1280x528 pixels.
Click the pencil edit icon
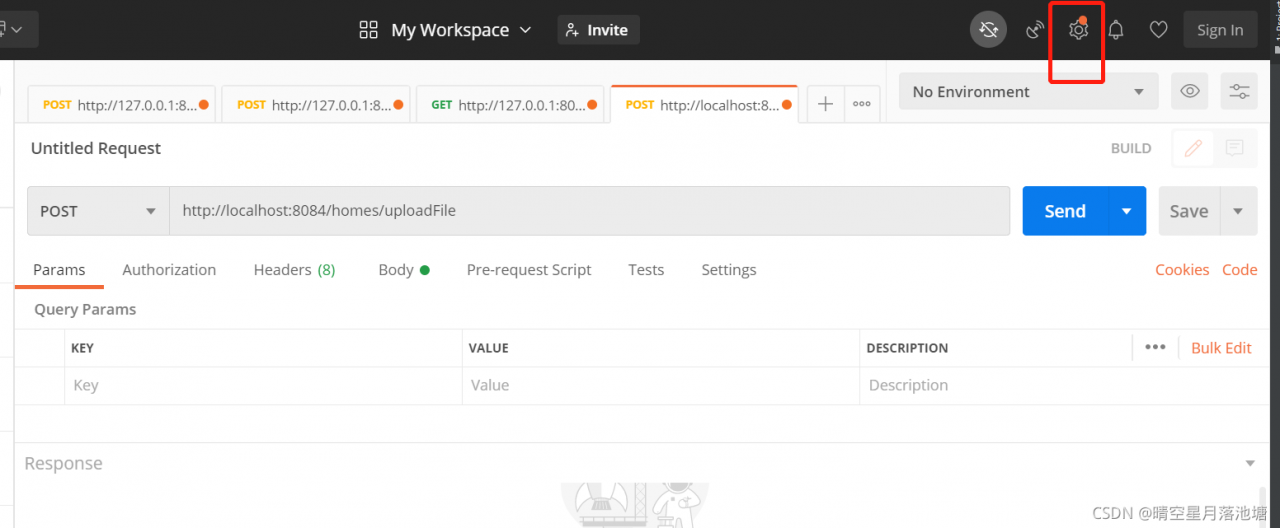click(1193, 148)
